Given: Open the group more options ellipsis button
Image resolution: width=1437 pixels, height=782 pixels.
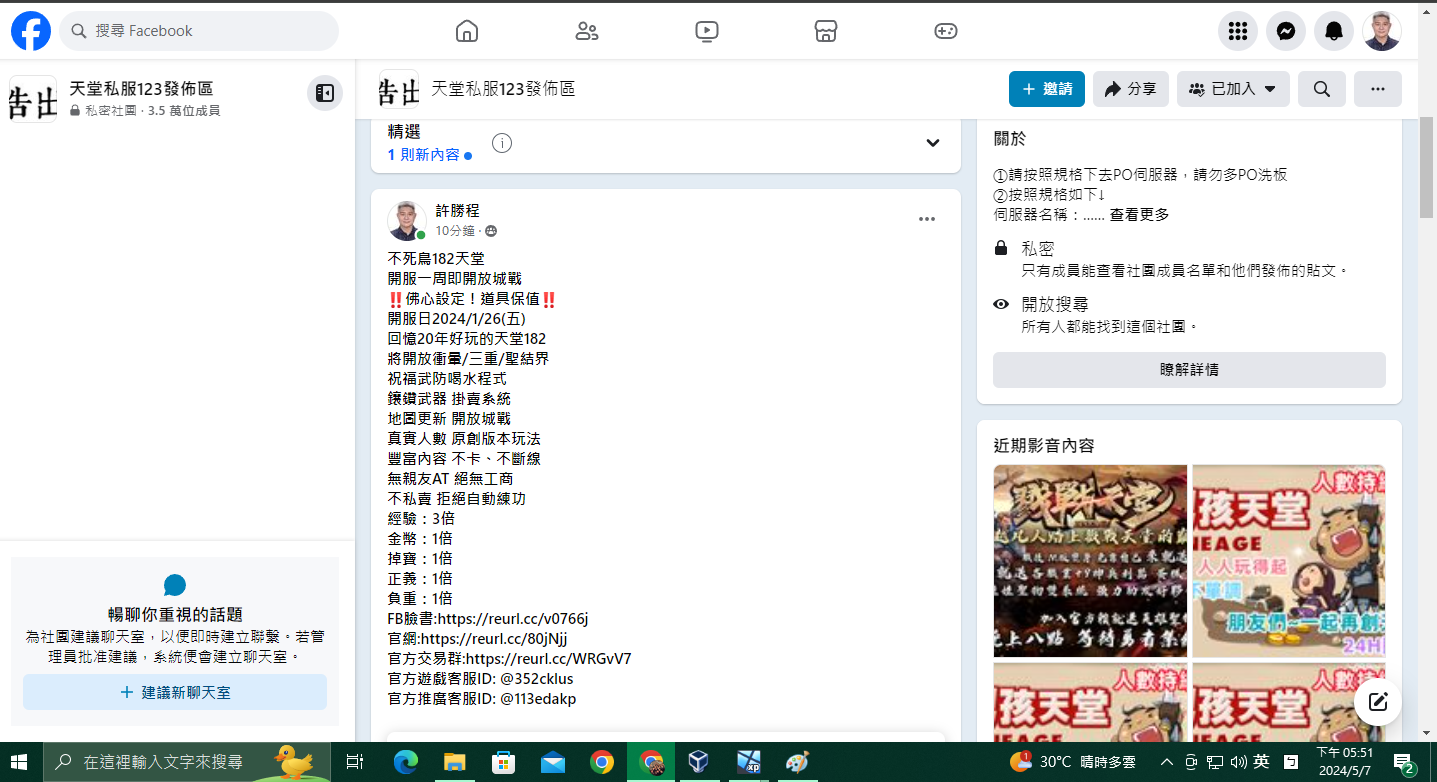Looking at the screenshot, I should tap(1378, 89).
